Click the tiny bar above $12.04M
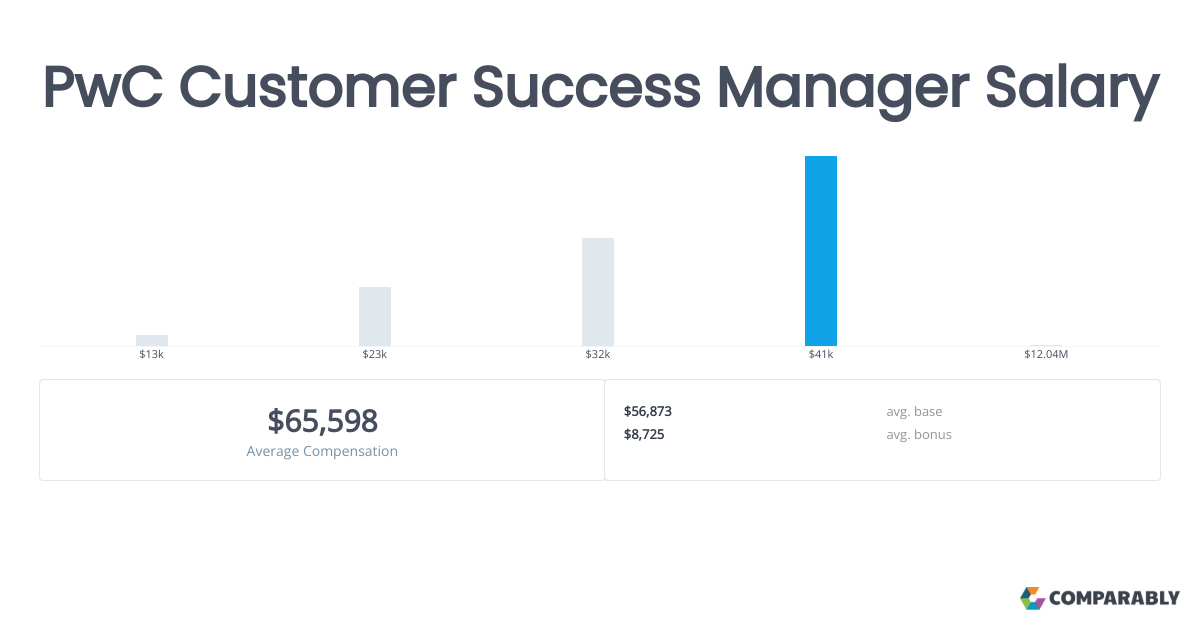 [1046, 345]
